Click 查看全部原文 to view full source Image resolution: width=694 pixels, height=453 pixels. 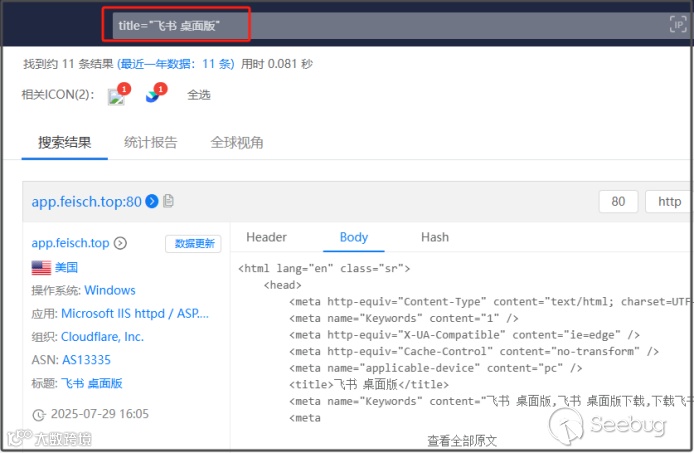click(462, 441)
